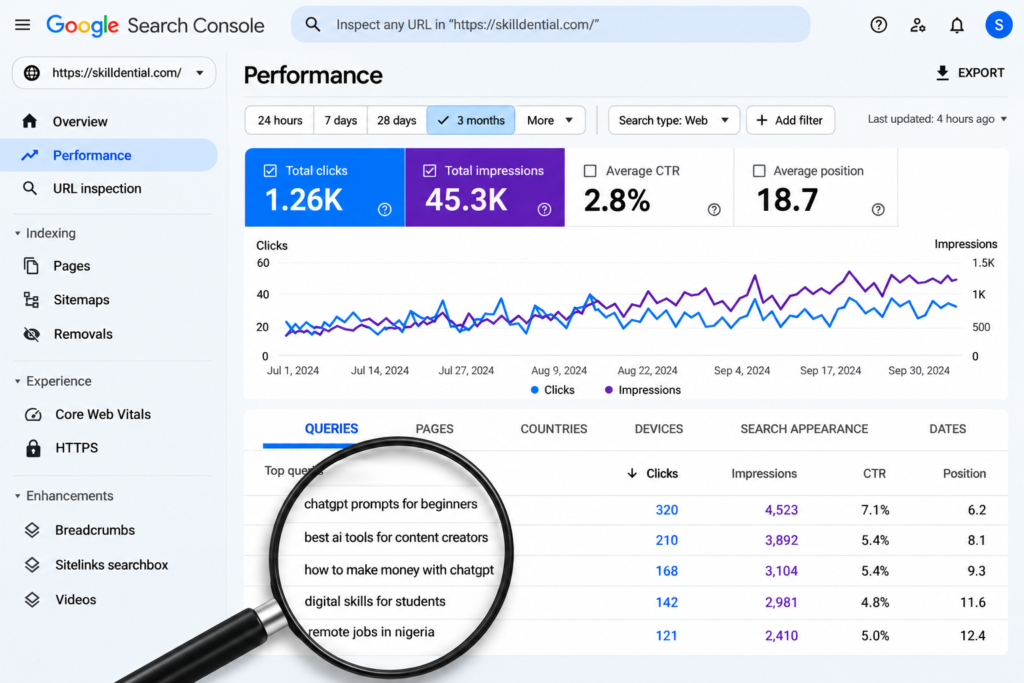The height and width of the screenshot is (683, 1024).
Task: Open the help question mark icon
Action: [878, 25]
